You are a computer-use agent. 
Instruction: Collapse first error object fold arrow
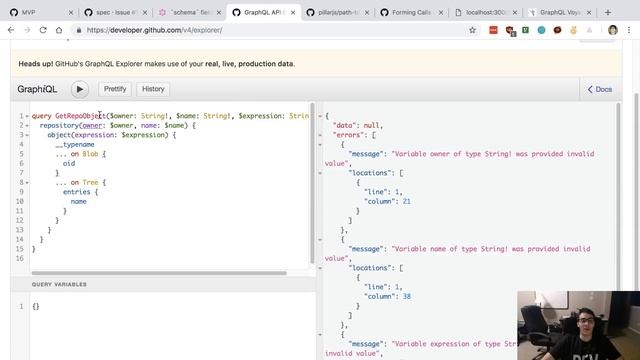click(x=320, y=144)
